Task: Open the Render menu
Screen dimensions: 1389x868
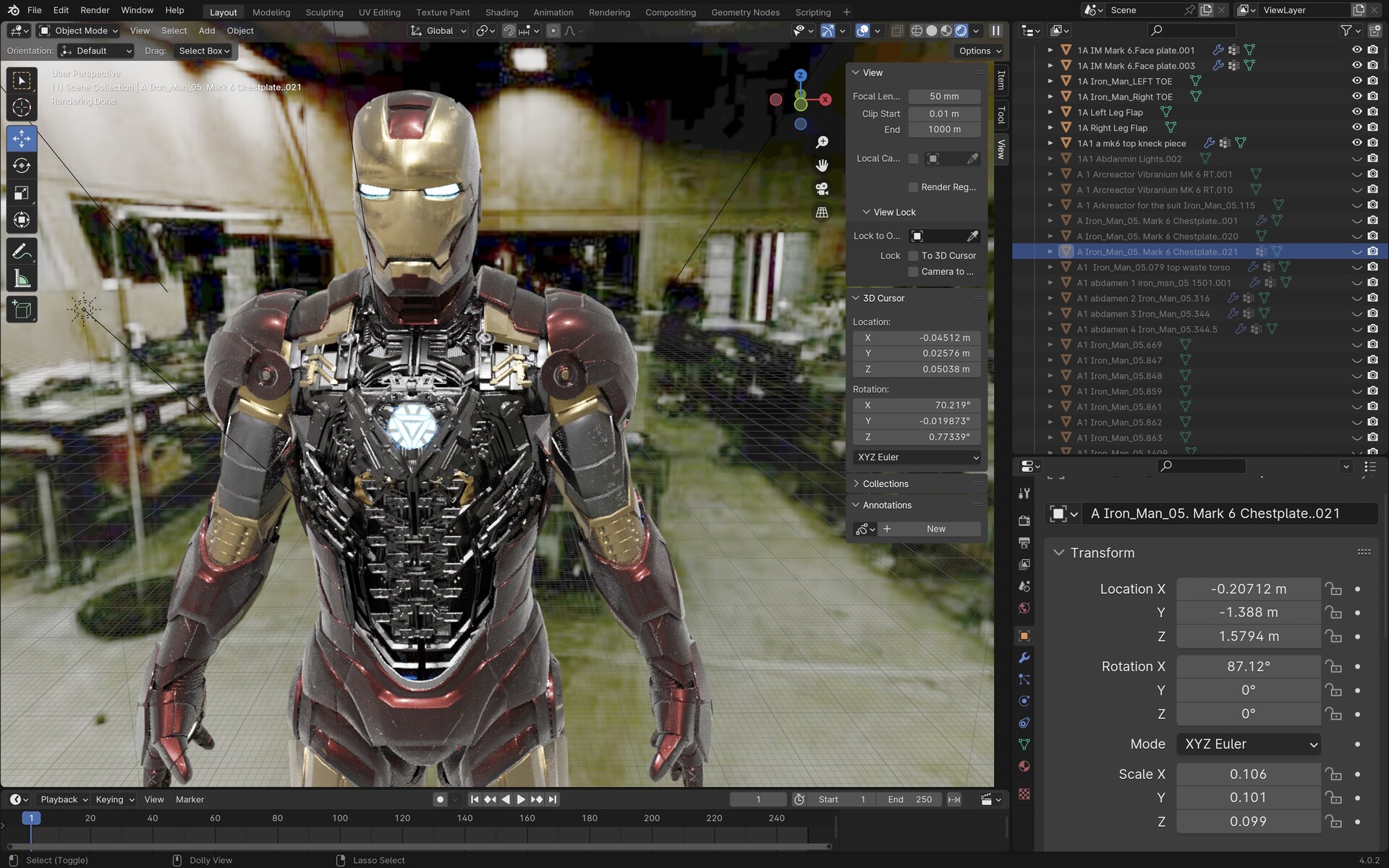Action: [95, 10]
